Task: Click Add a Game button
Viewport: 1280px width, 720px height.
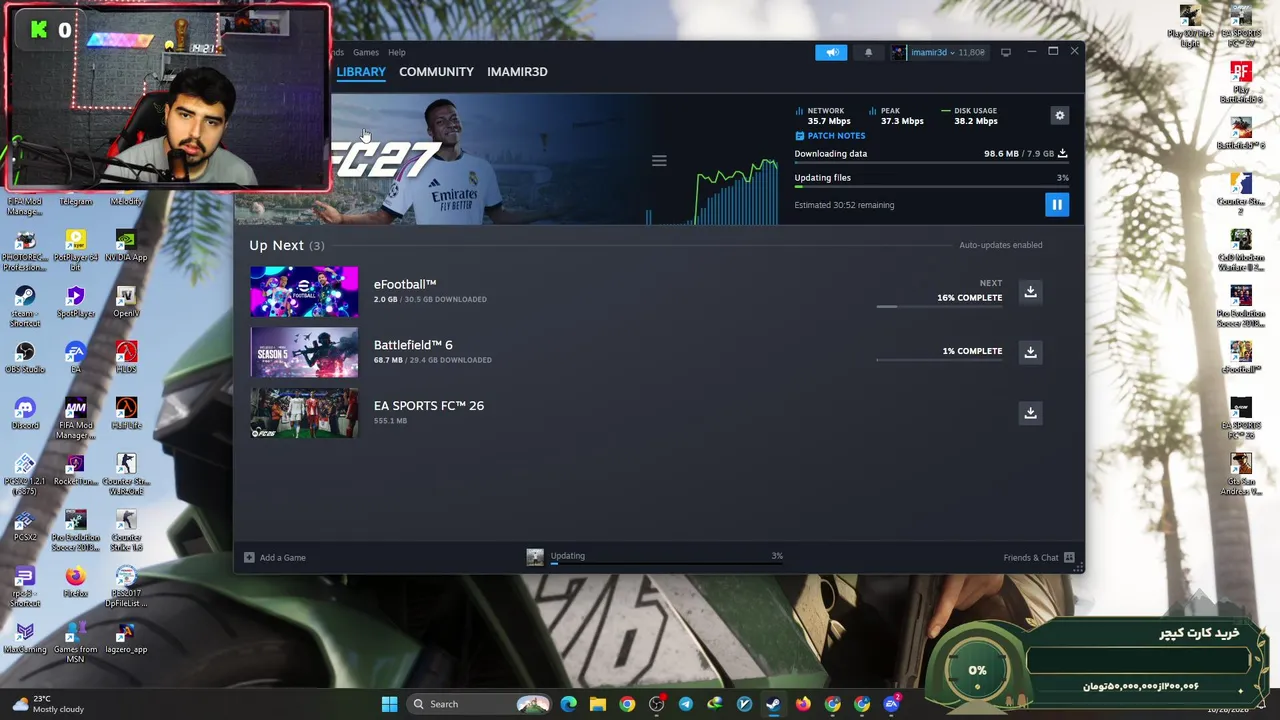Action: click(276, 558)
